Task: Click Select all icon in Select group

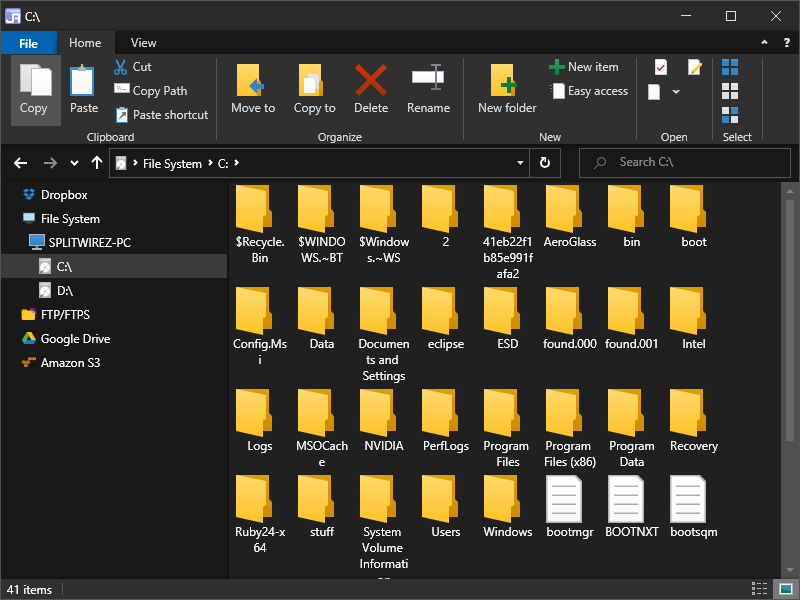Action: (730, 67)
